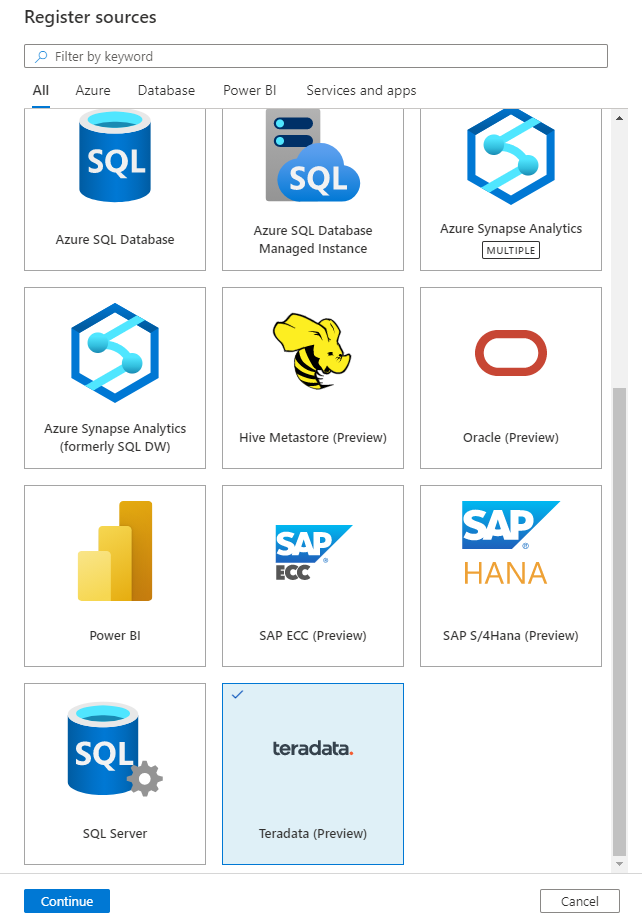Choose the SAP S/4Hana (Preview) icon

pyautogui.click(x=510, y=540)
